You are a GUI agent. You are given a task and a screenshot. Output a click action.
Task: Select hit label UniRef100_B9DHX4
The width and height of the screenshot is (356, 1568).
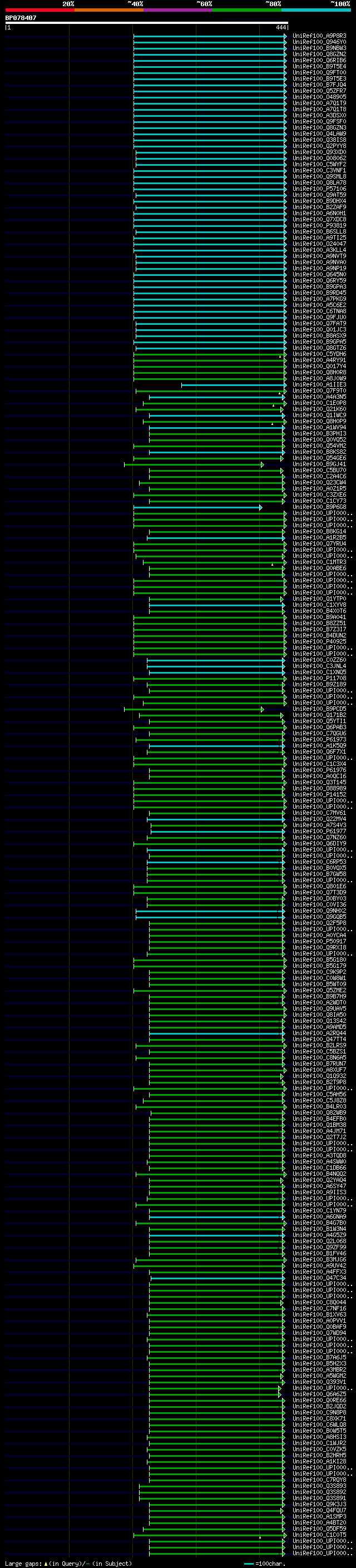pos(319,201)
